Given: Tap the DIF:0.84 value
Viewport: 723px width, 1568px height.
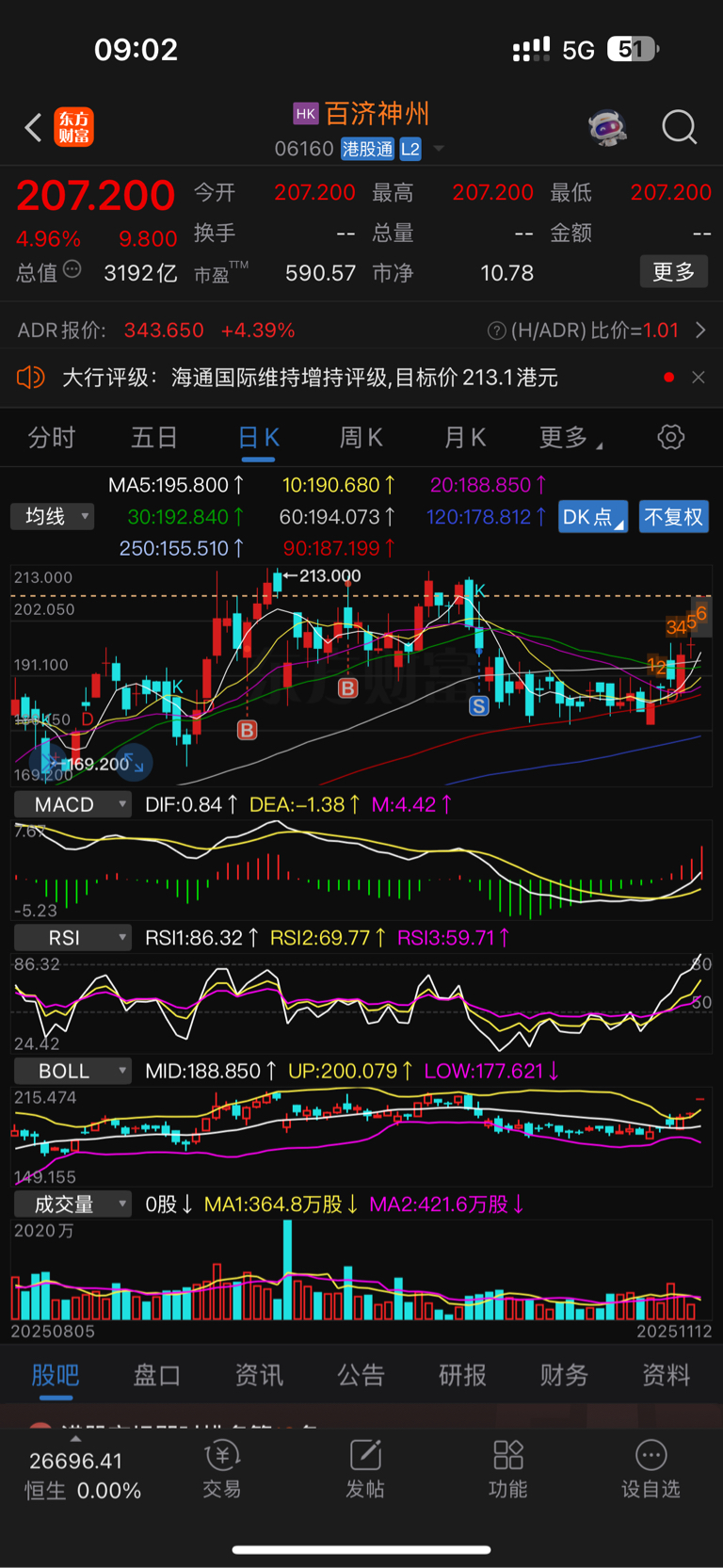Looking at the screenshot, I should pos(193,804).
